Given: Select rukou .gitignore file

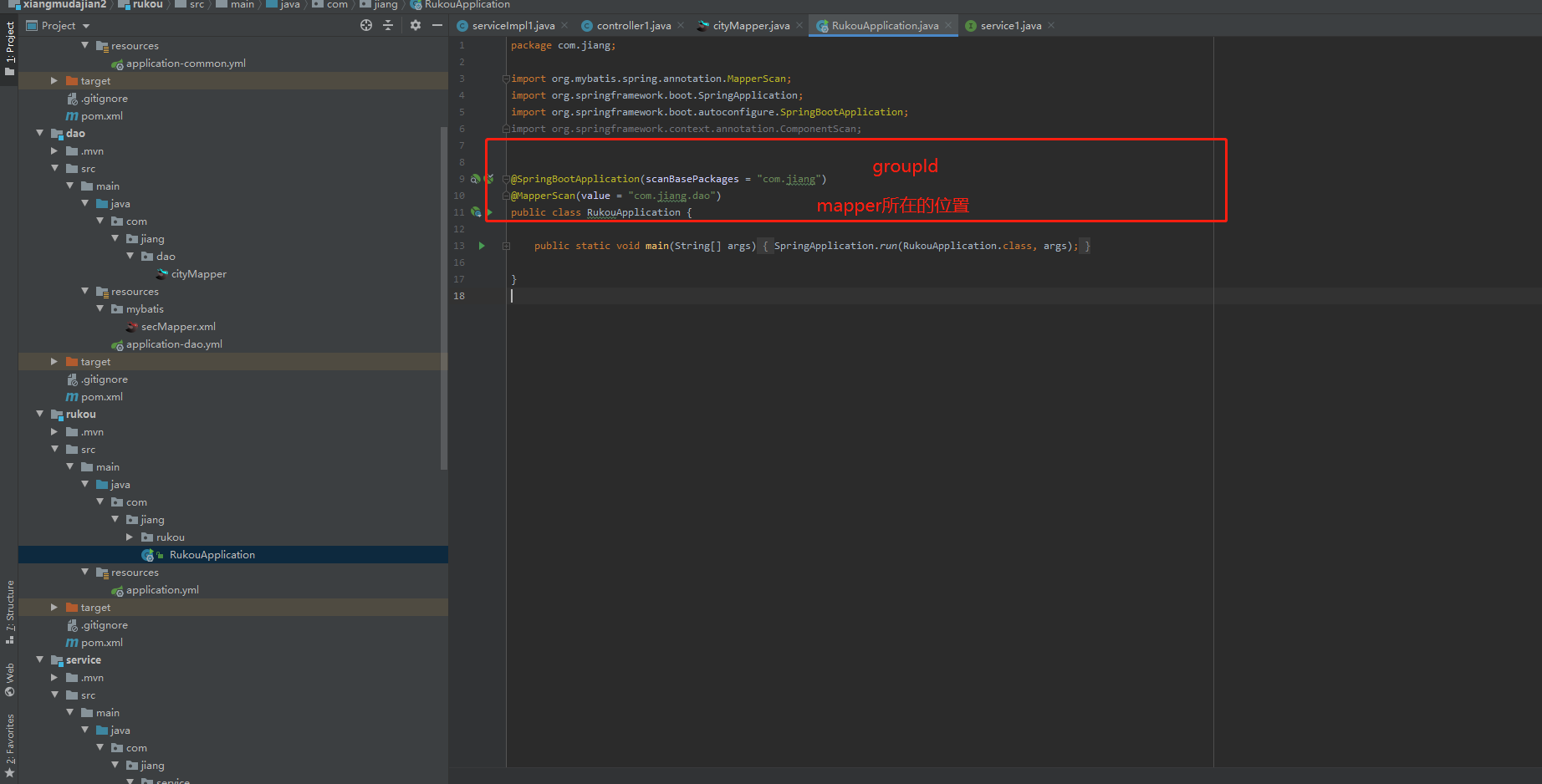Looking at the screenshot, I should [104, 625].
